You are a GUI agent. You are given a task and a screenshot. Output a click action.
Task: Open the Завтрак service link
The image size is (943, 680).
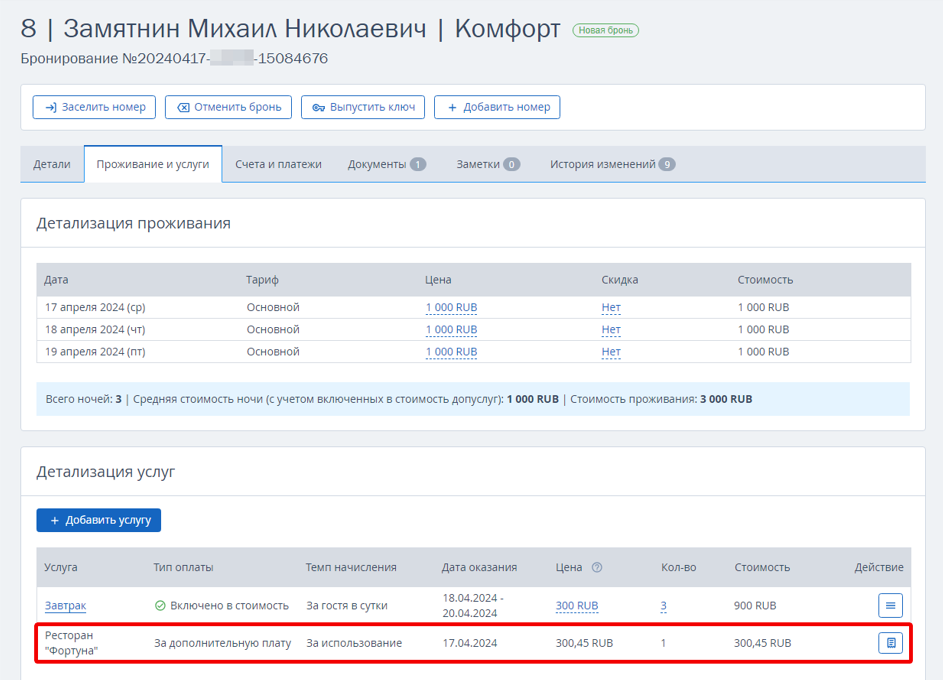pos(66,605)
